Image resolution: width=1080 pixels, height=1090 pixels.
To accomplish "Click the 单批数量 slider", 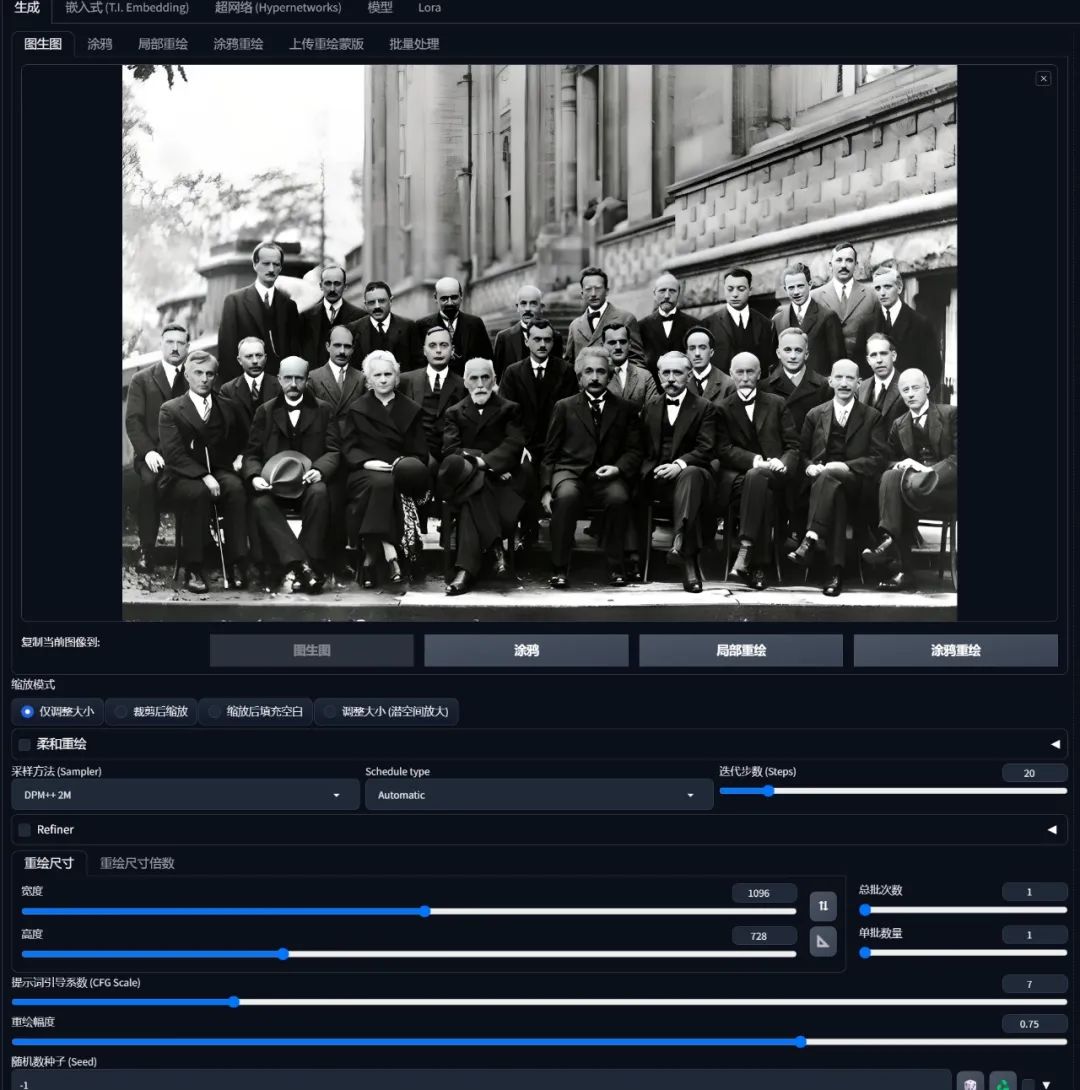I will pos(963,953).
